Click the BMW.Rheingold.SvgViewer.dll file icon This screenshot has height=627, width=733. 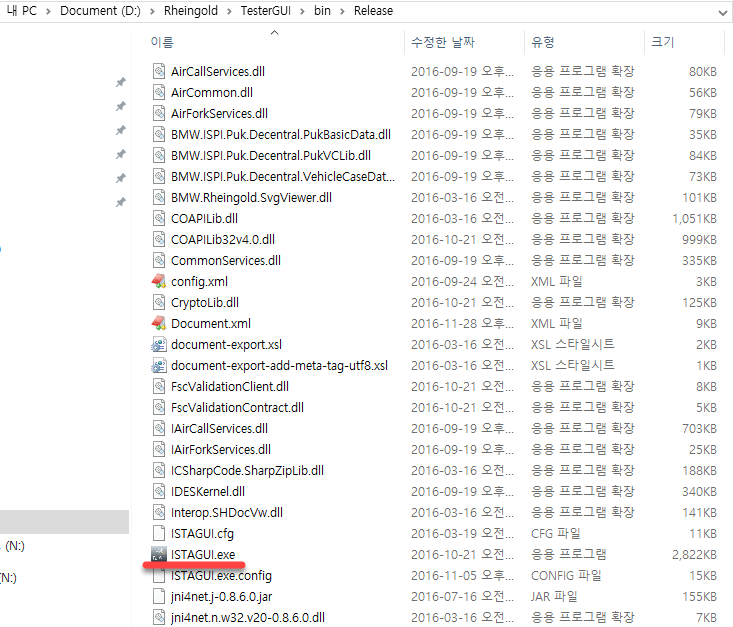pos(159,197)
